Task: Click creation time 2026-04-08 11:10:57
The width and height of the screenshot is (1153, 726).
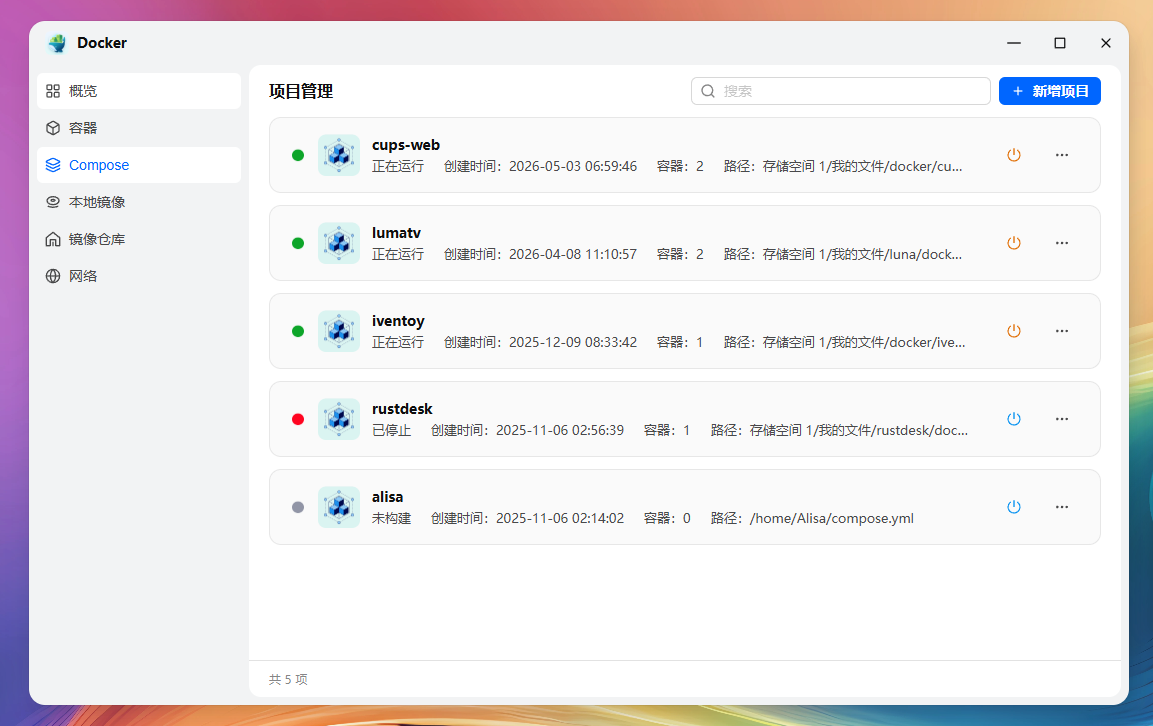Action: point(573,255)
